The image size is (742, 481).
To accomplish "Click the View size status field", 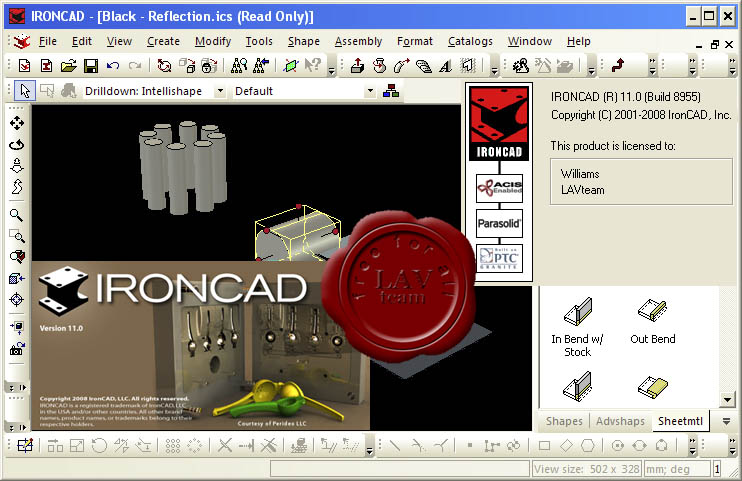I will (x=587, y=469).
